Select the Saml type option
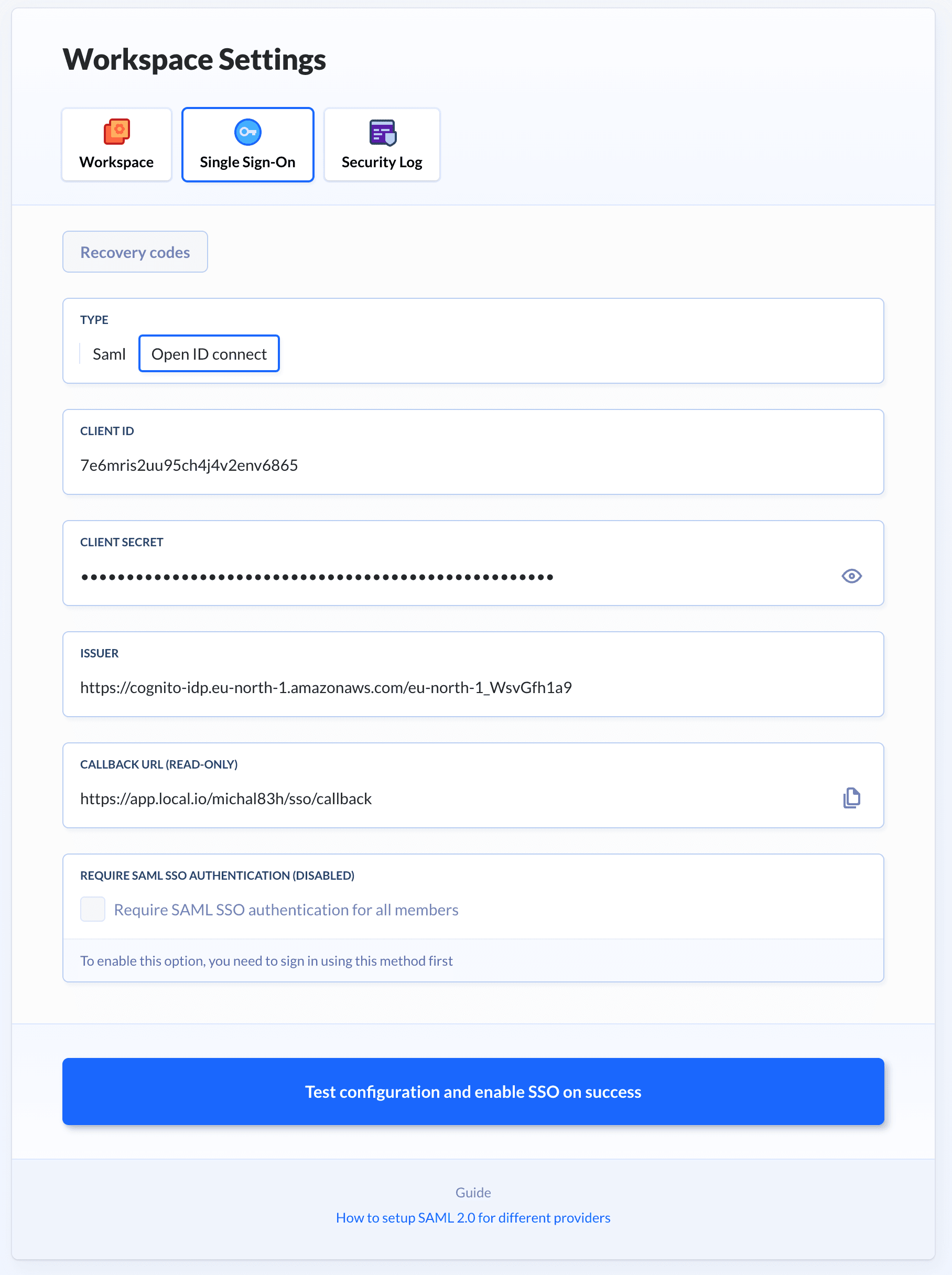 pyautogui.click(x=109, y=354)
